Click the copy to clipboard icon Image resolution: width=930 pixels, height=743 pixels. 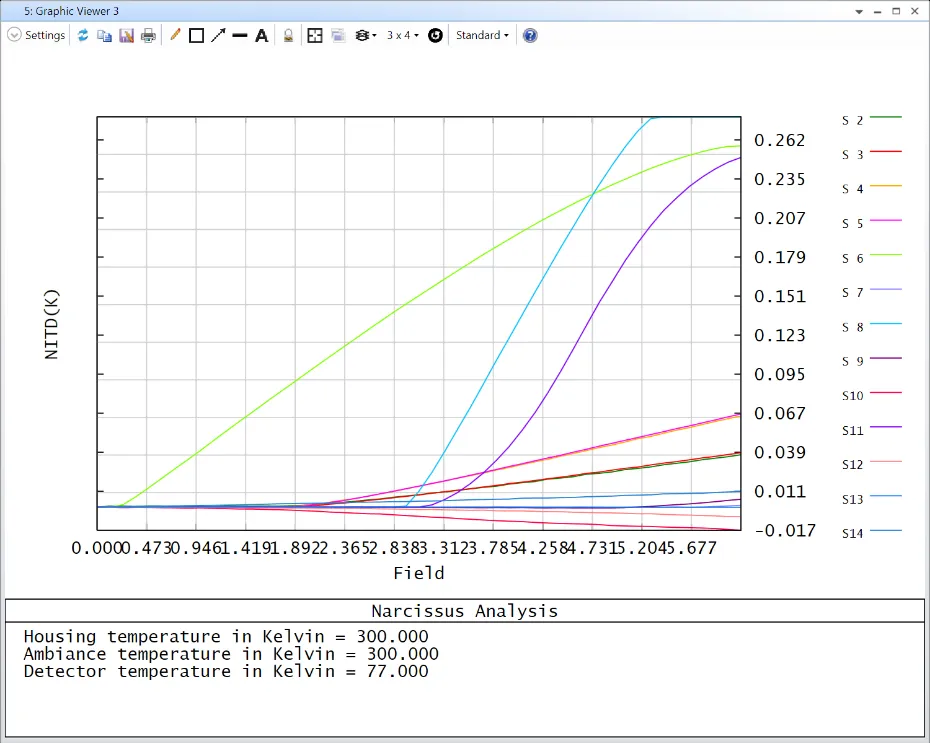[x=104, y=35]
